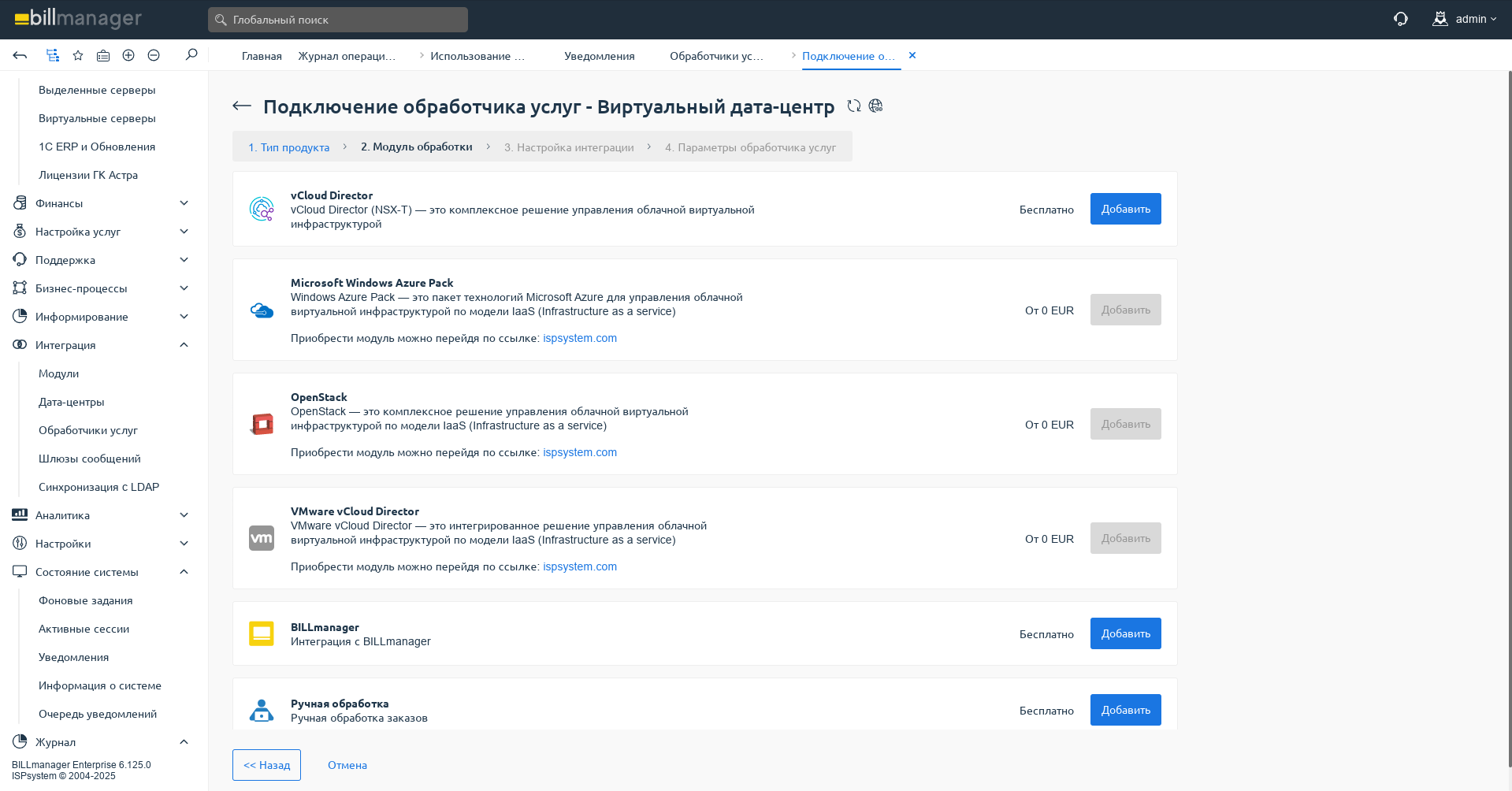Open Обработчики услуг in the sidebar
This screenshot has width=1512, height=791.
click(x=88, y=430)
